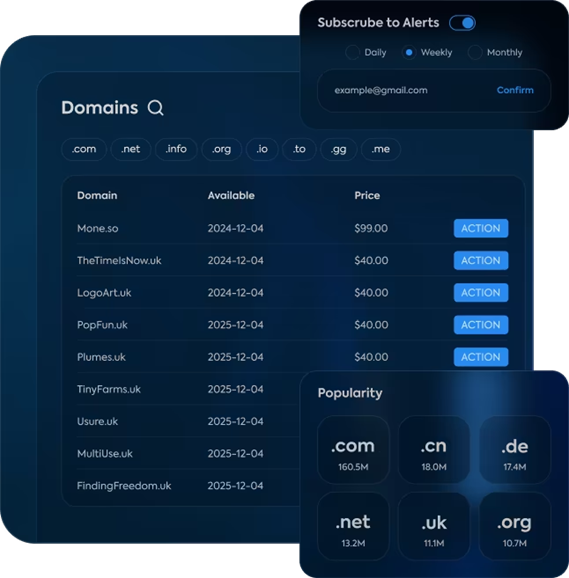This screenshot has width=569, height=578.
Task: Filter by the .org chip
Action: click(221, 149)
